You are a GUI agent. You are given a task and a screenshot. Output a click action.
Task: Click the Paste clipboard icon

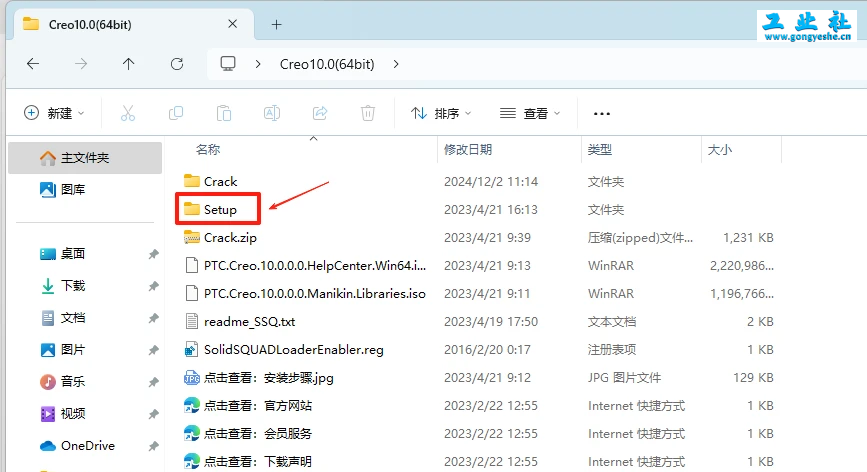click(x=224, y=113)
